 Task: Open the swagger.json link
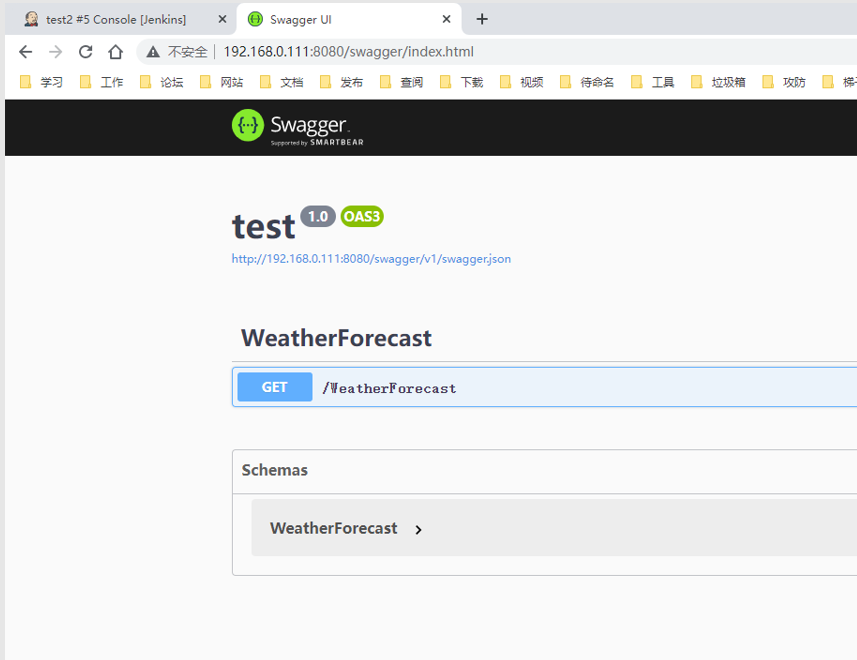371,259
